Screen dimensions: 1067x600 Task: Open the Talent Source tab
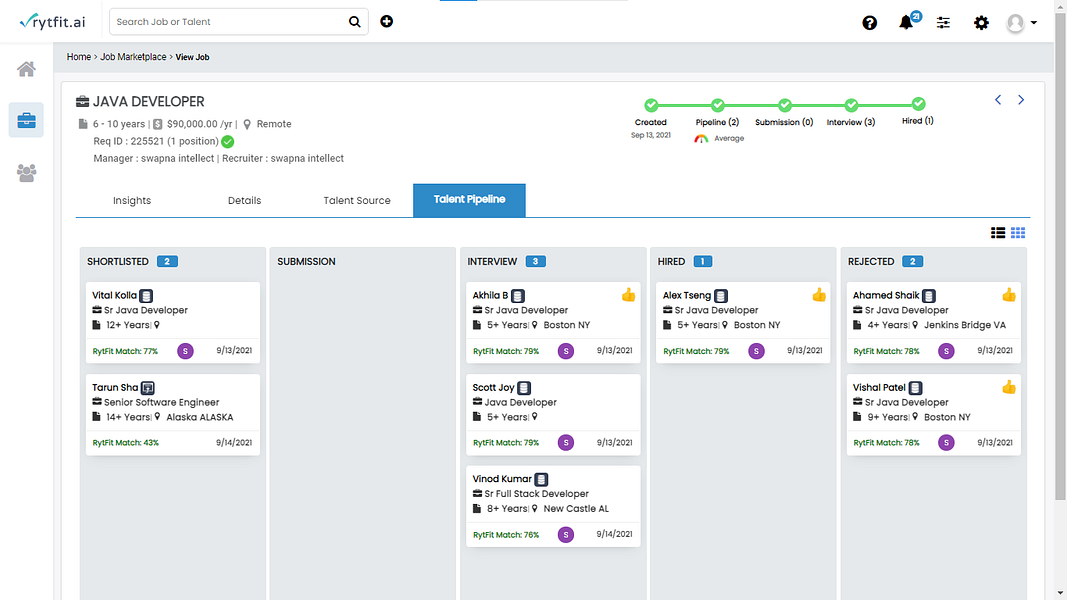point(357,201)
